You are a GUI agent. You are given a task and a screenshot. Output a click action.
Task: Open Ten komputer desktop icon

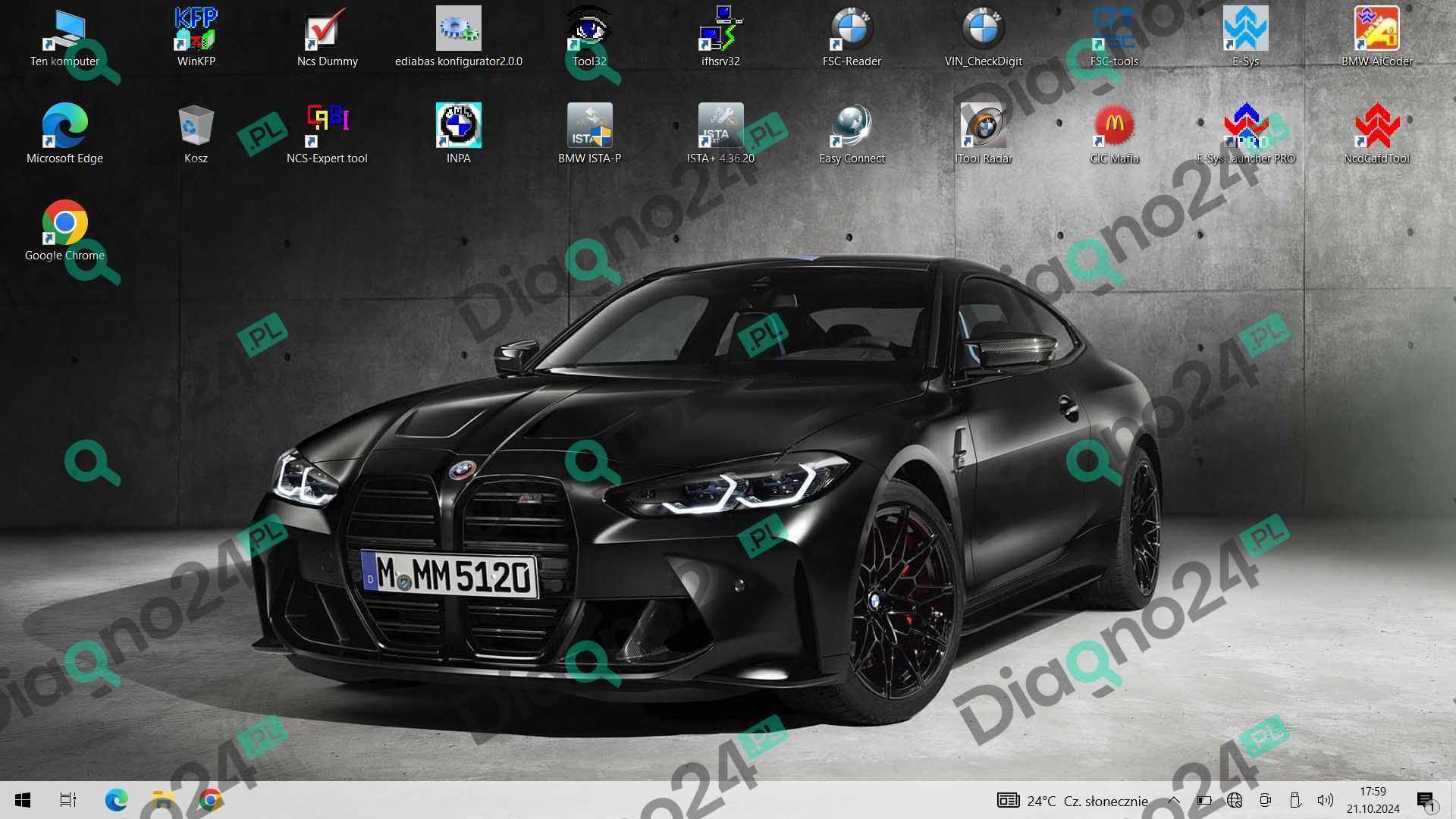click(64, 37)
